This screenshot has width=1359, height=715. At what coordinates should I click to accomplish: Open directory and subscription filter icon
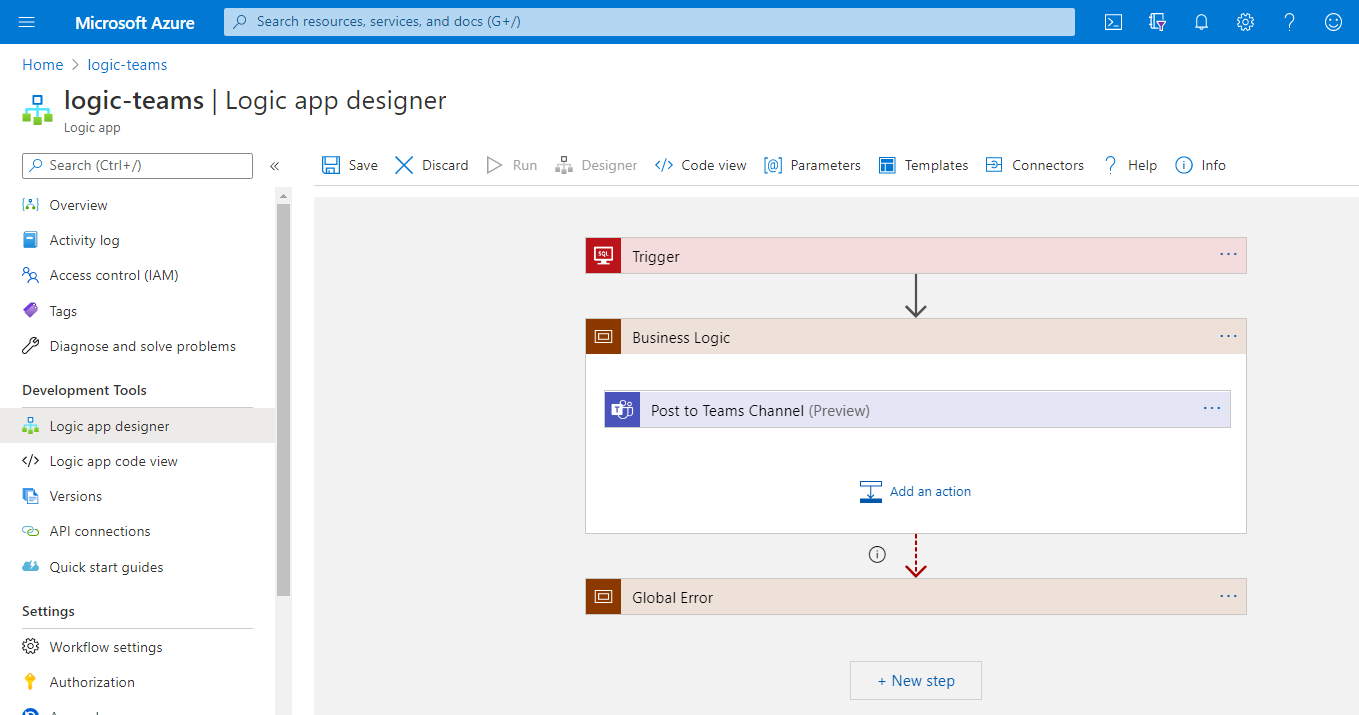point(1157,22)
